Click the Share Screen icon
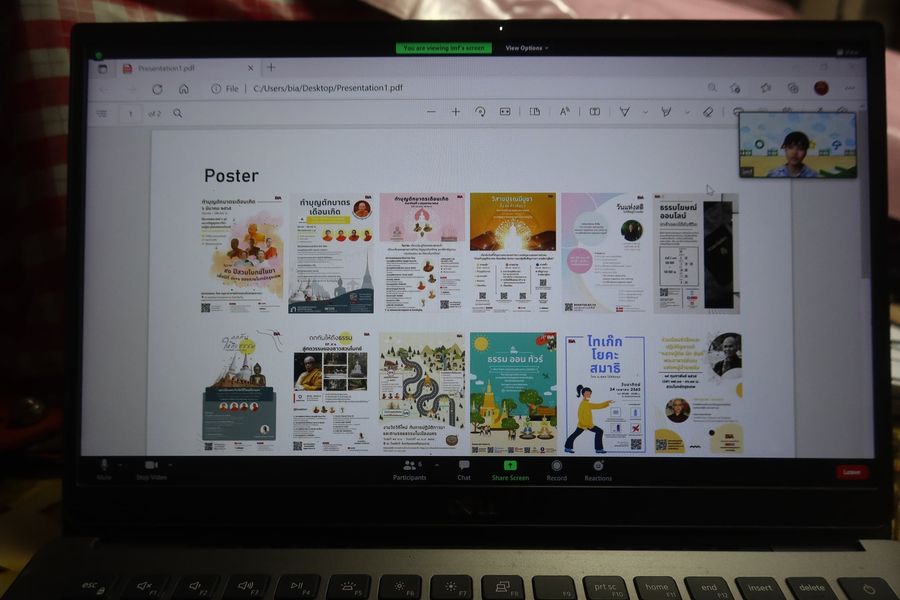 point(510,466)
